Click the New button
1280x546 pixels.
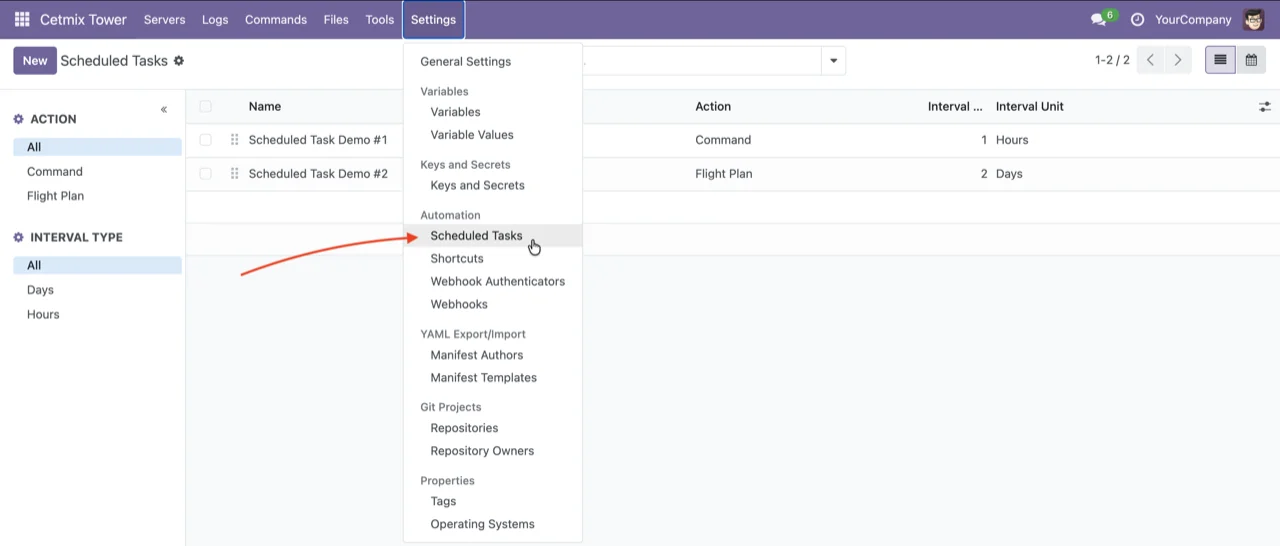point(35,61)
